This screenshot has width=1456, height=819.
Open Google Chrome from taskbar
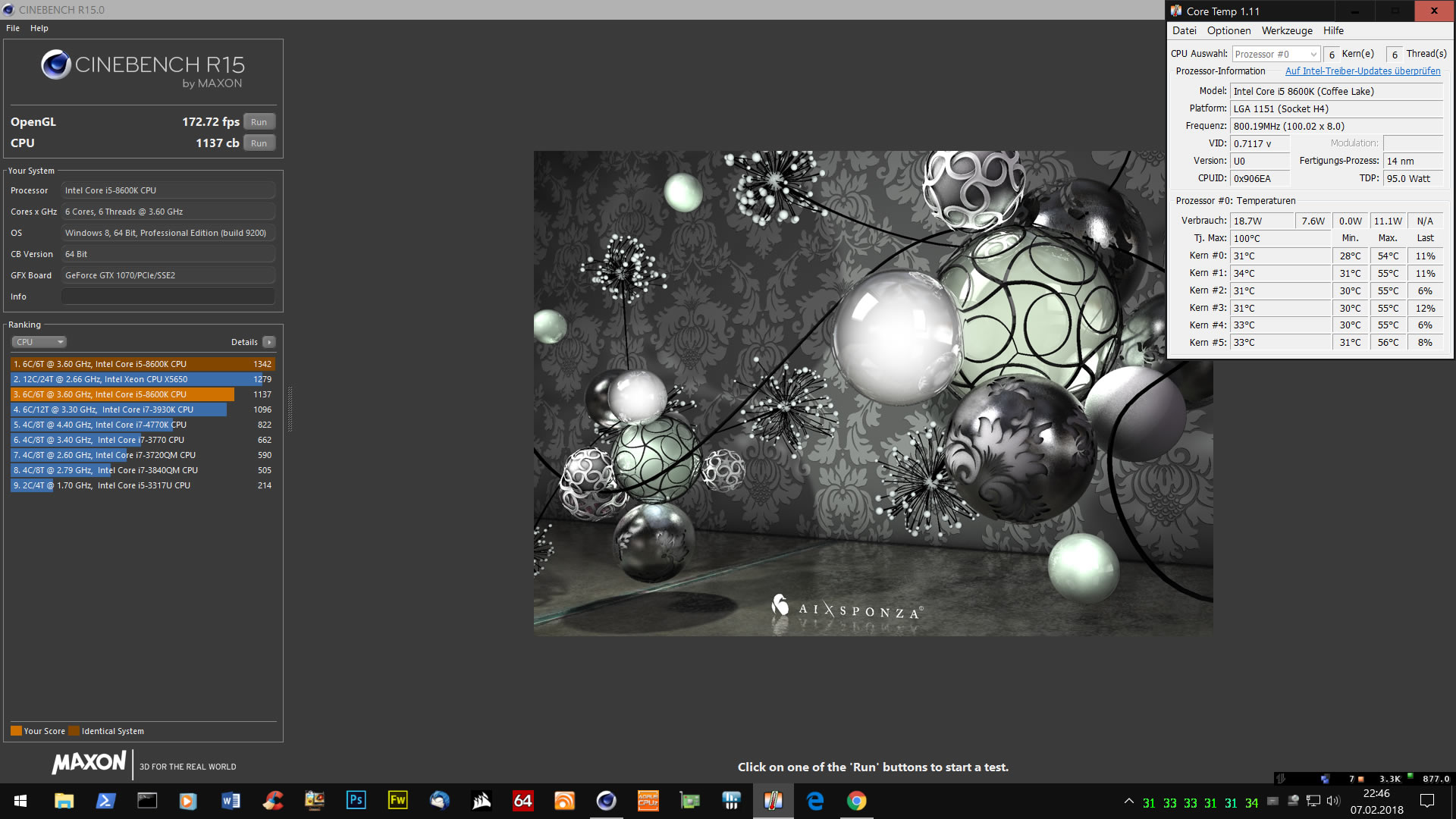[856, 801]
